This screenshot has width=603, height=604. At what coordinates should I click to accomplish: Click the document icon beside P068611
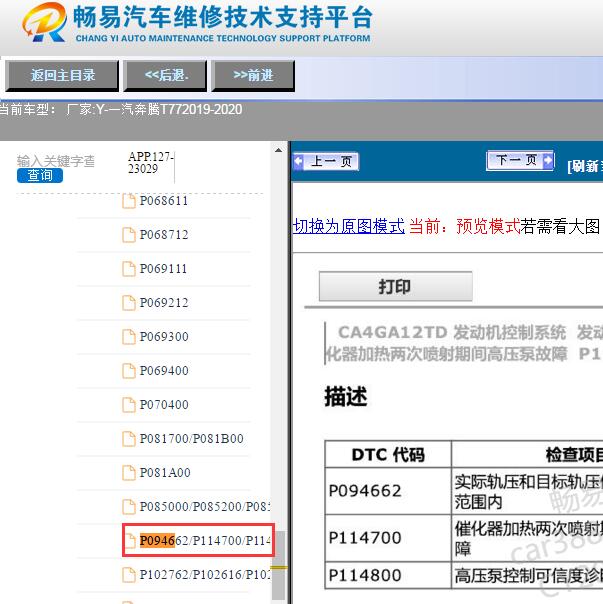[129, 201]
